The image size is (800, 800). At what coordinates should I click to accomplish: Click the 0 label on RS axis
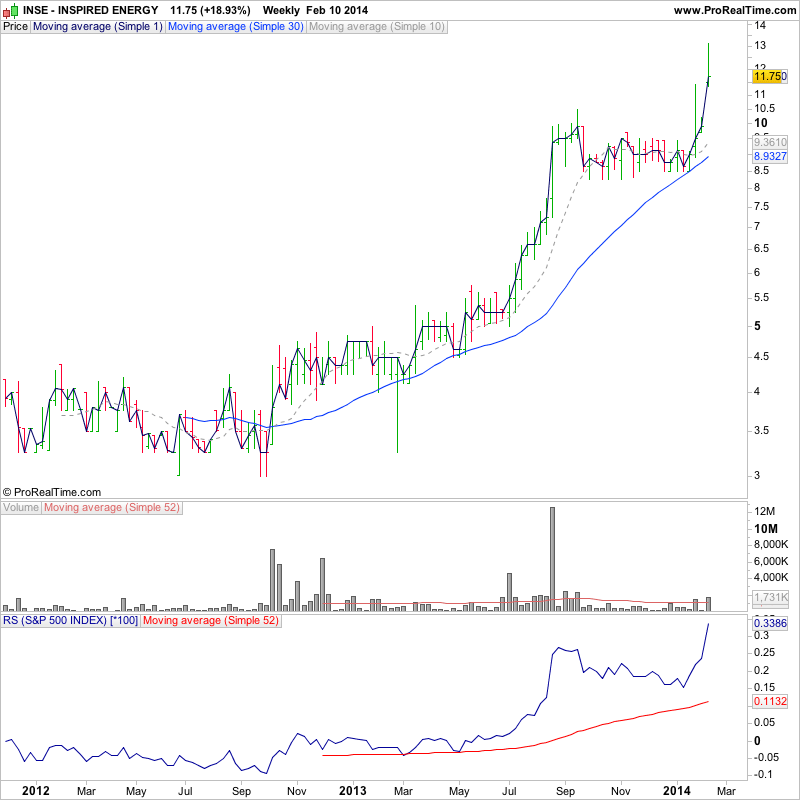click(757, 740)
